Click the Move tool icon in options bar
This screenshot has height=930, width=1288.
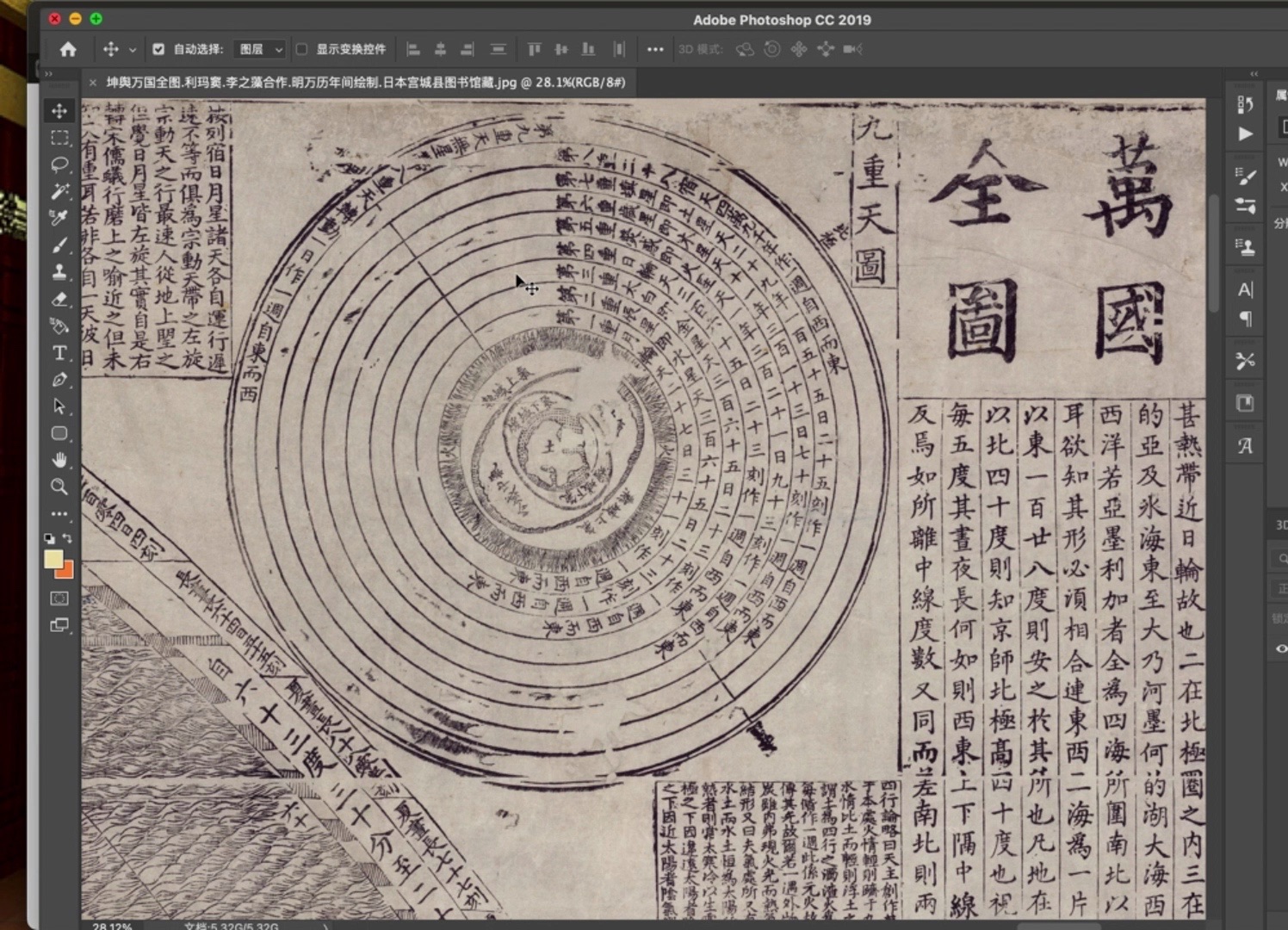(x=111, y=49)
